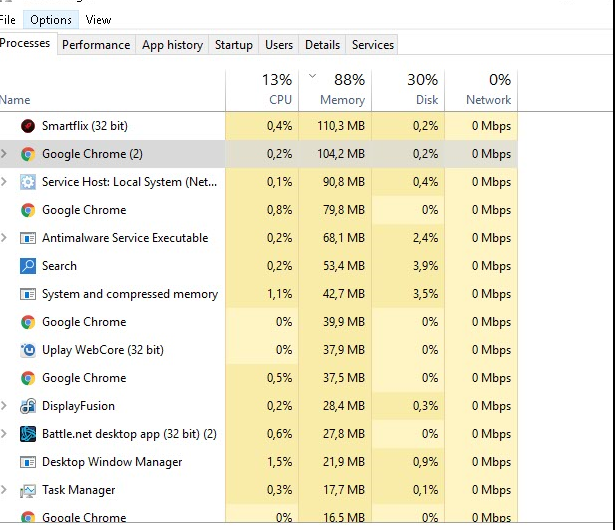
Task: Expand Service Host: Local System group
Action: 4,182
